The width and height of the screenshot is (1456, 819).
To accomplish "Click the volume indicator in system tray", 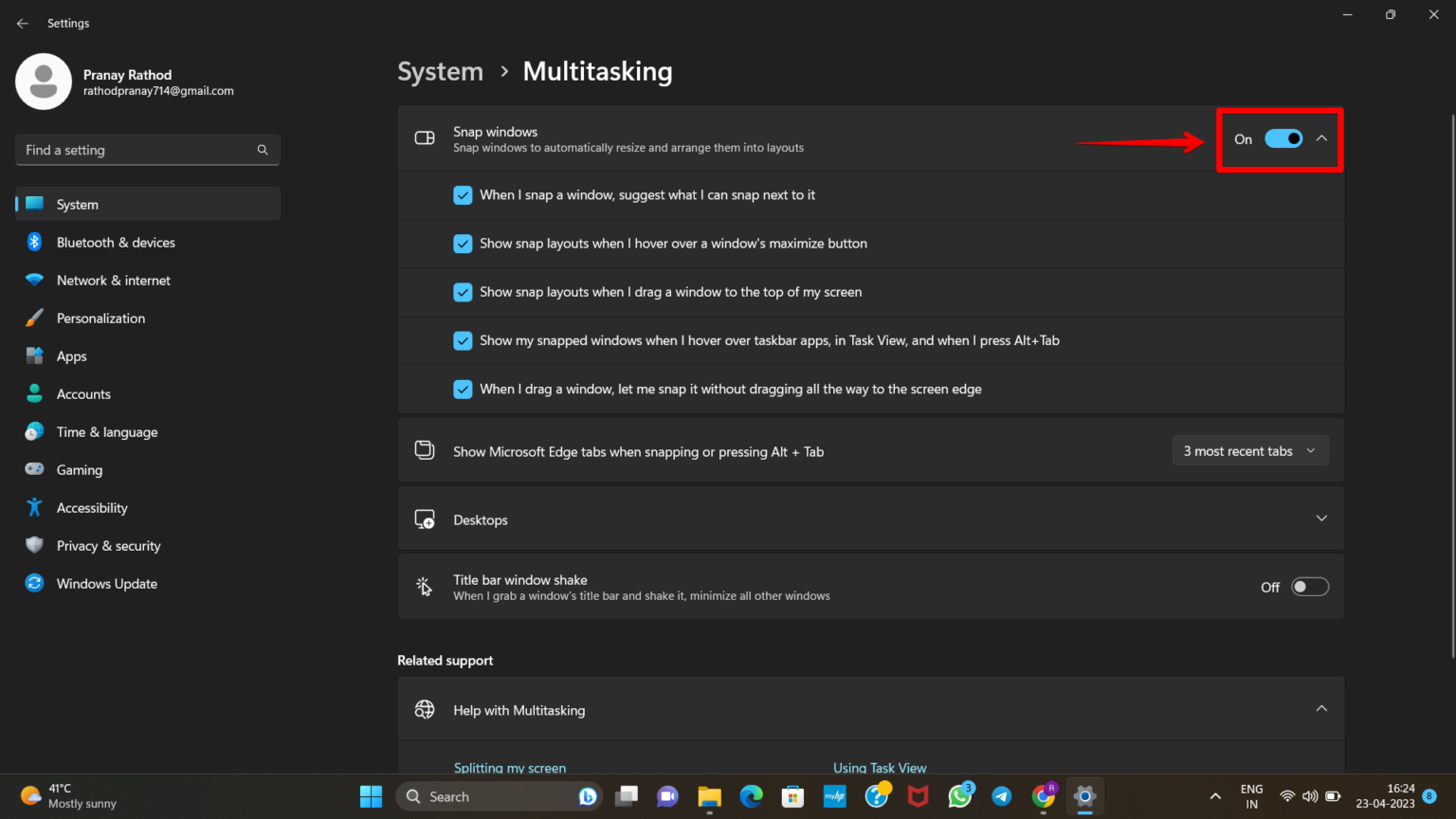I will 1310,796.
